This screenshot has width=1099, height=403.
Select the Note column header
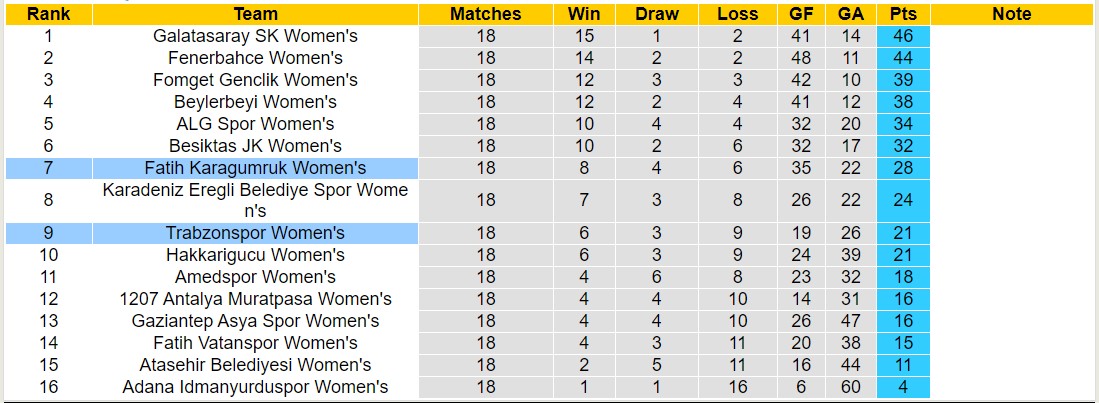(1011, 14)
